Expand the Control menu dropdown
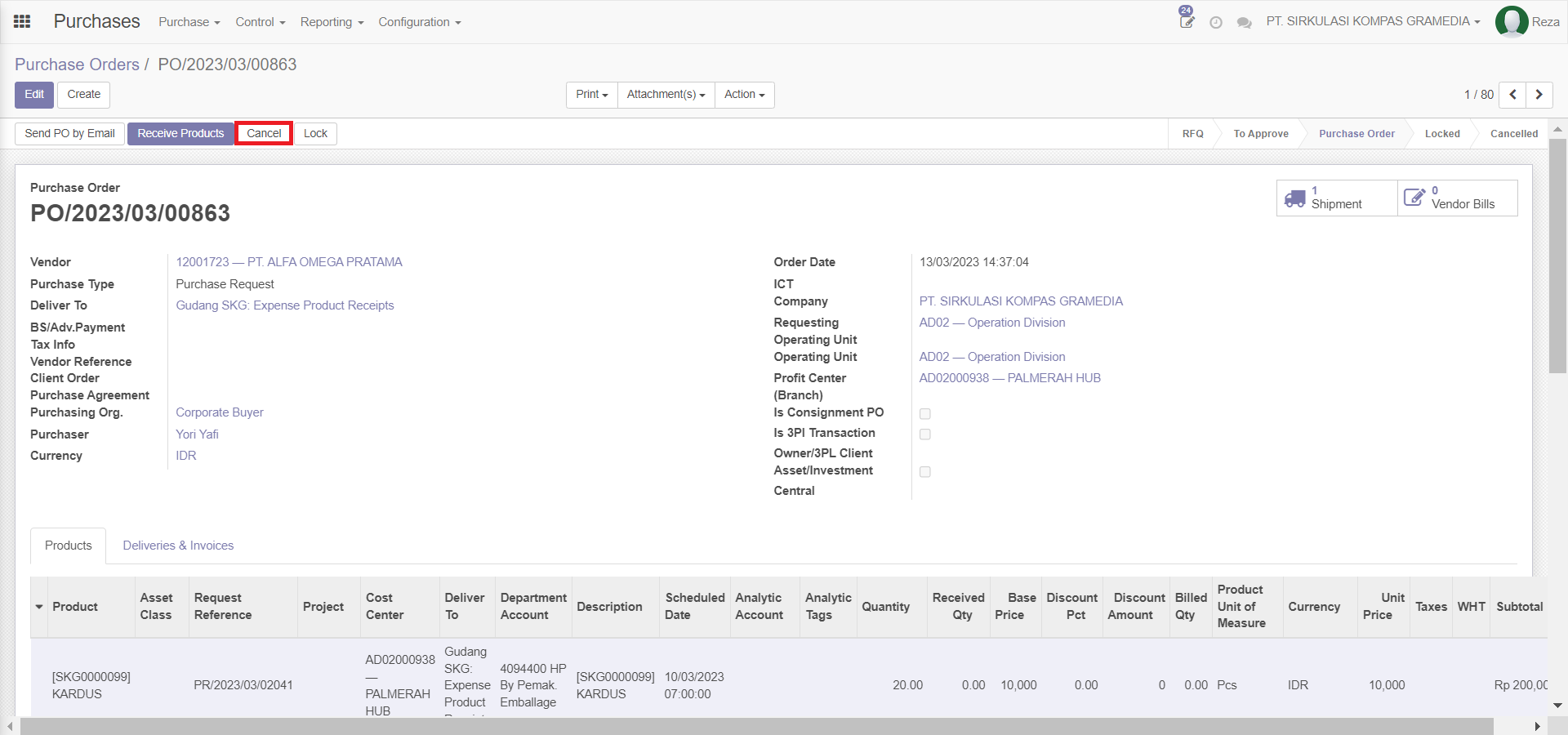Screen dimensions: 1568x735 tap(261, 22)
